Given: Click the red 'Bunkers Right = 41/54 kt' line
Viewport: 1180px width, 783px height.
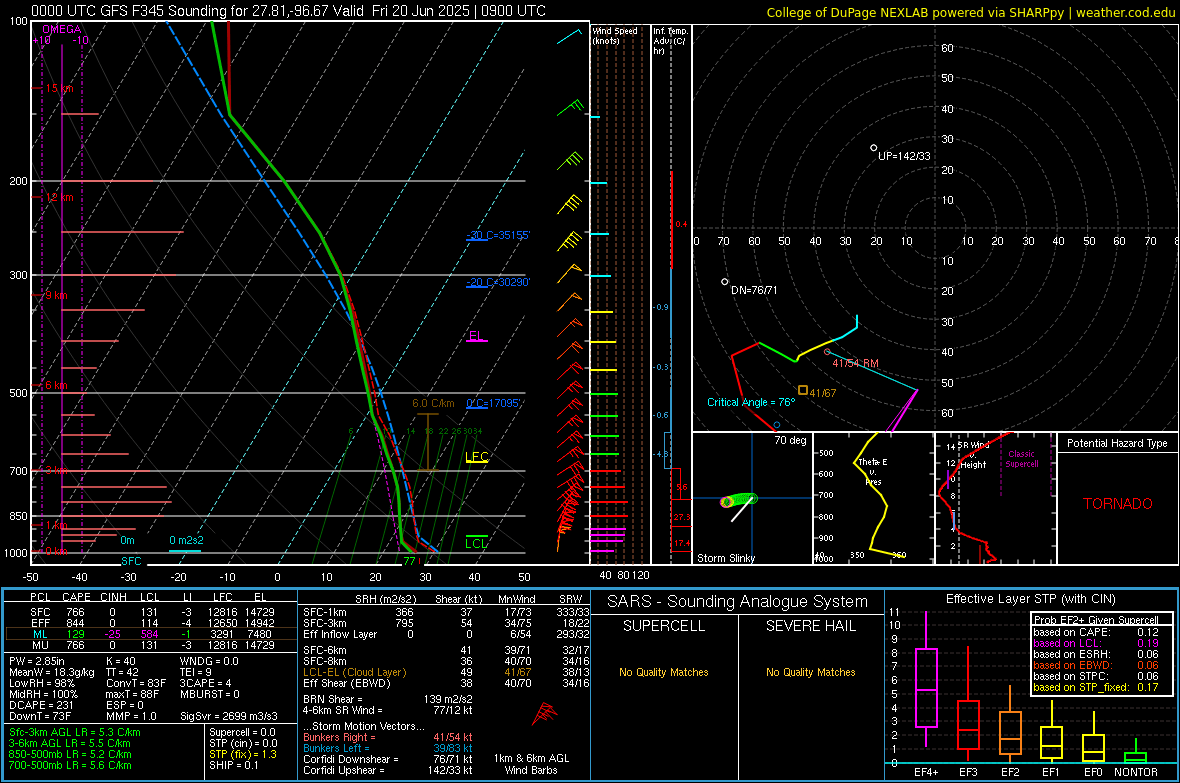Looking at the screenshot, I should point(388,737).
